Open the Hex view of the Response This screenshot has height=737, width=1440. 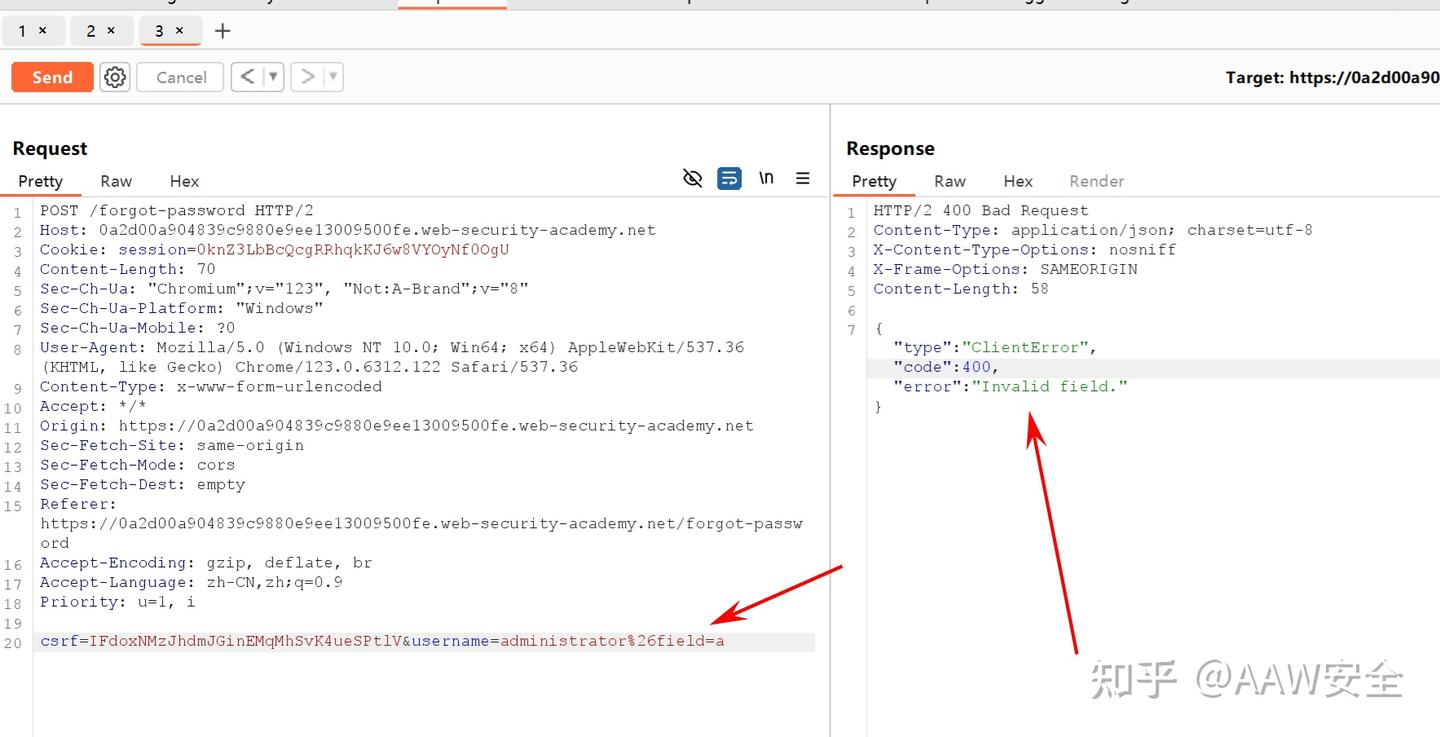(x=1017, y=181)
